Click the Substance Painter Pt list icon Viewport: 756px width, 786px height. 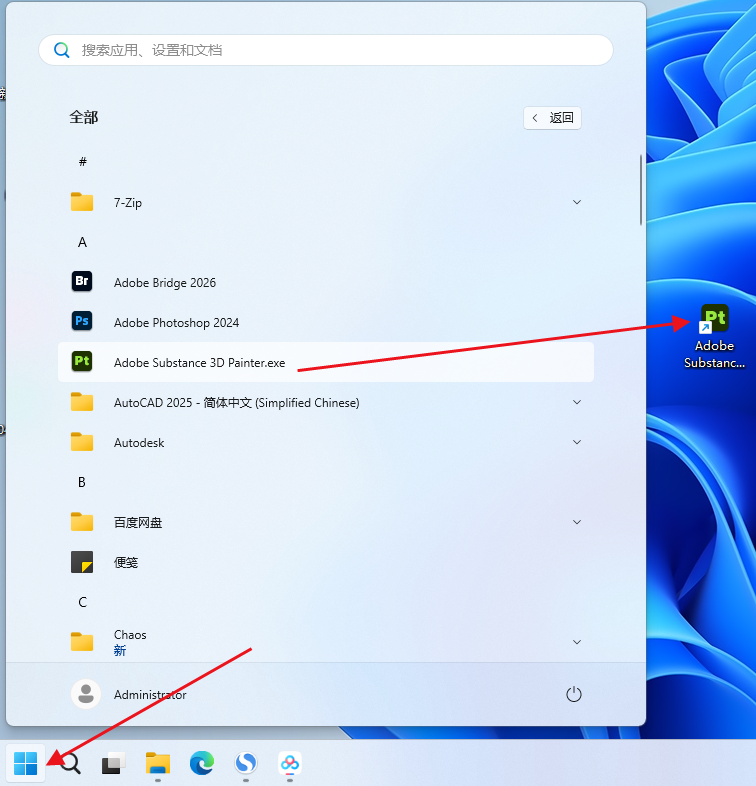tap(82, 361)
